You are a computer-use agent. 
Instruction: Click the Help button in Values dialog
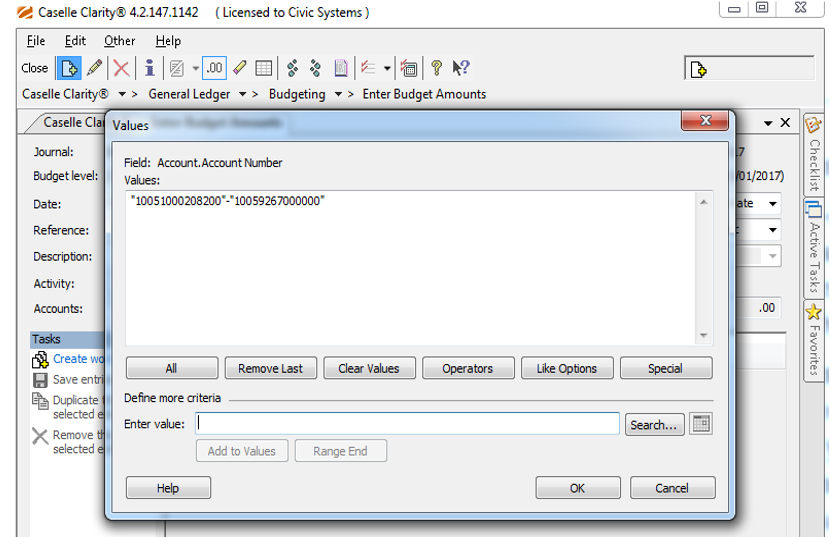(x=168, y=488)
